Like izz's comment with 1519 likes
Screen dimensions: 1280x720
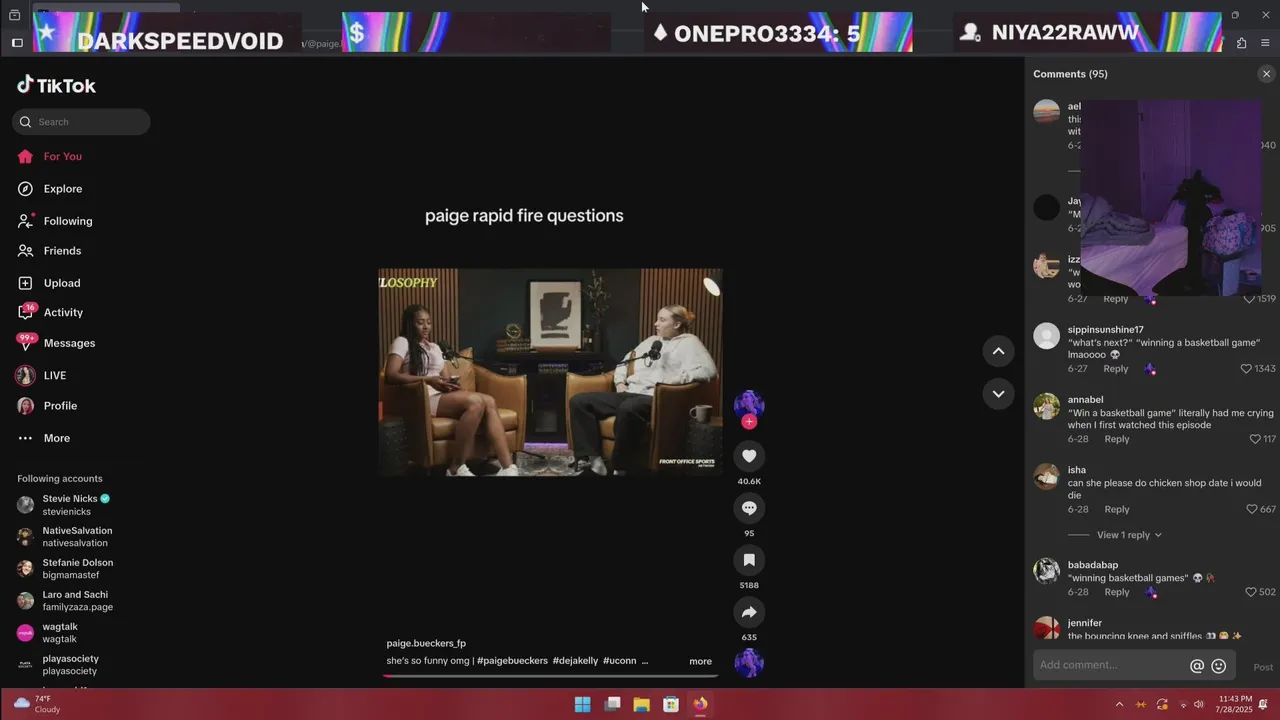(x=1249, y=299)
